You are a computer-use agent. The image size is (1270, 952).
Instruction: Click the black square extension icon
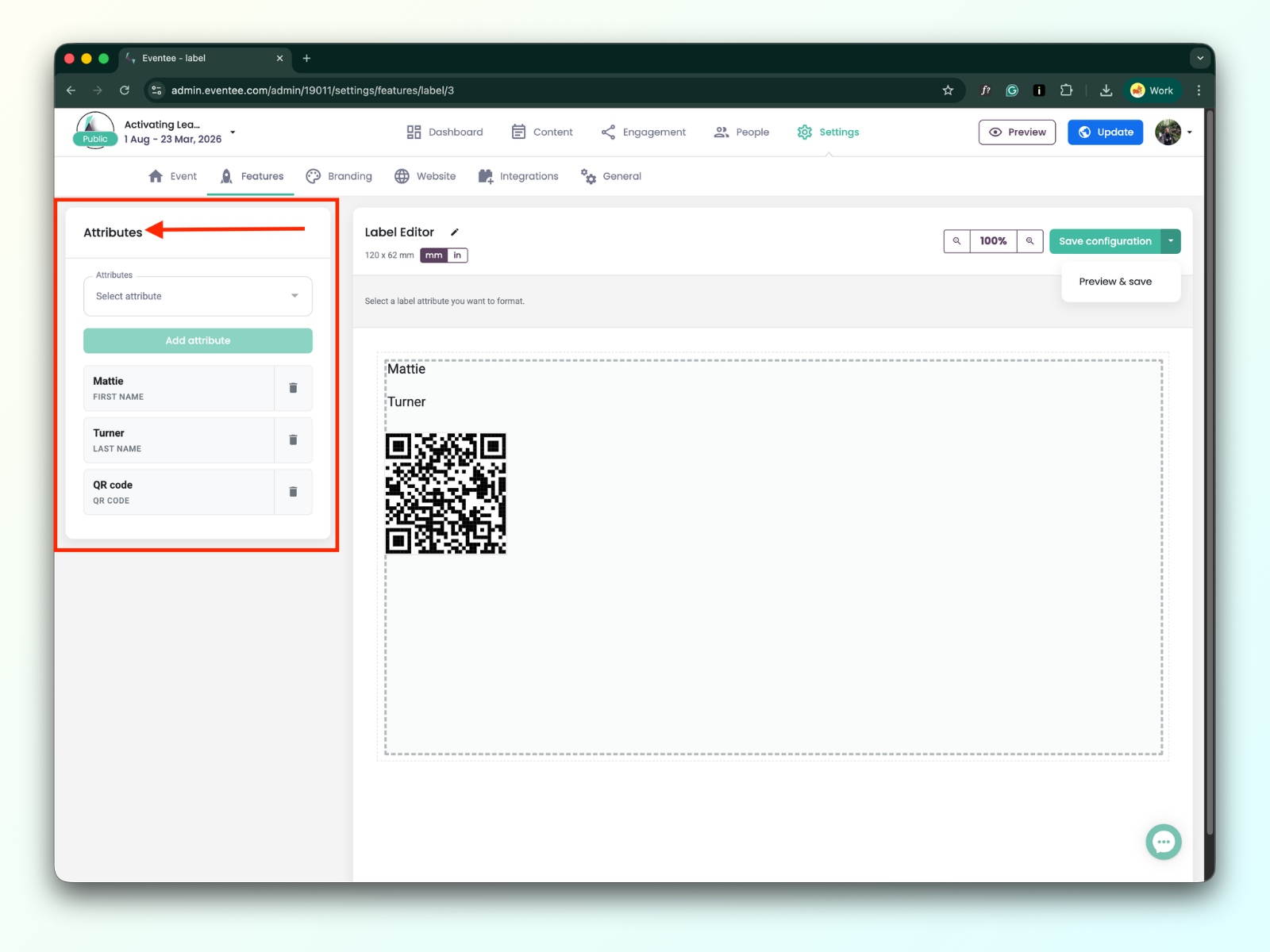[1038, 90]
